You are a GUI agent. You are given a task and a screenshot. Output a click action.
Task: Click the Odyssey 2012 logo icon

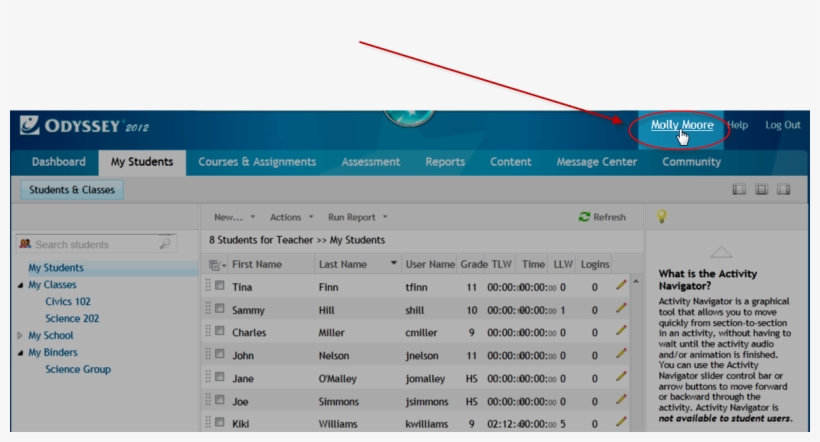pos(29,125)
